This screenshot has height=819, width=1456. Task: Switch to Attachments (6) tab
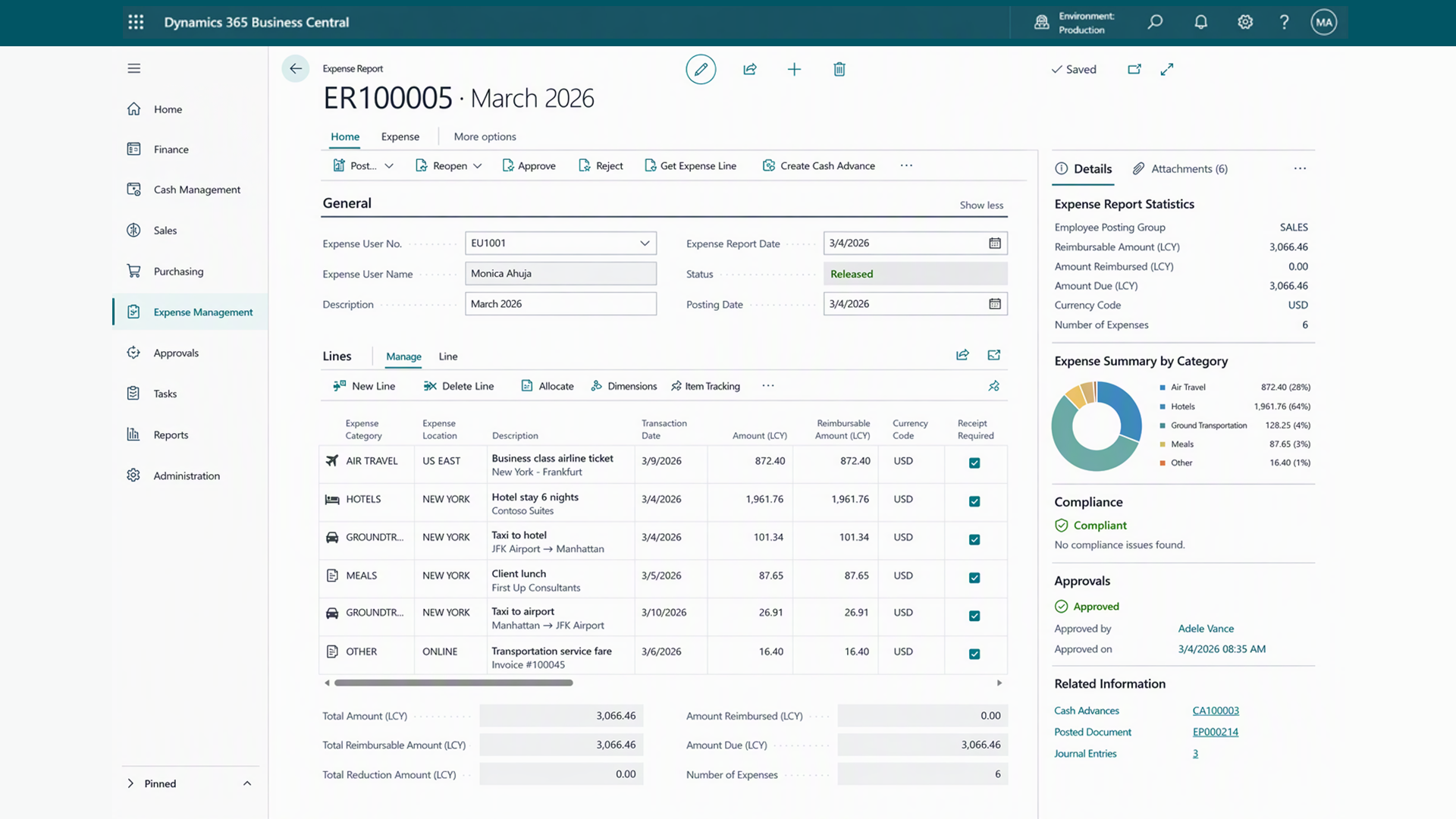click(x=1180, y=168)
